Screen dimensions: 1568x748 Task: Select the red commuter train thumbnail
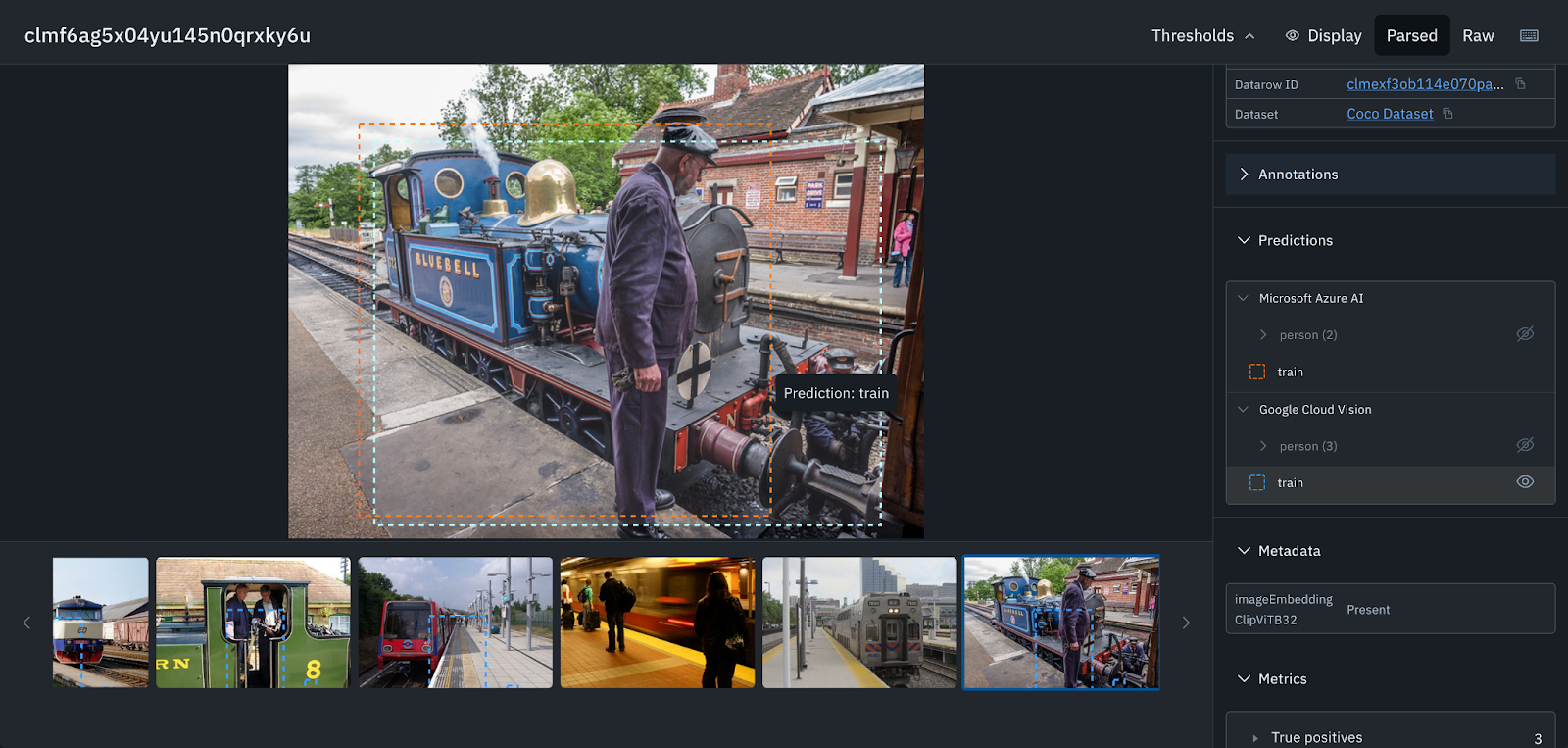[x=456, y=623]
